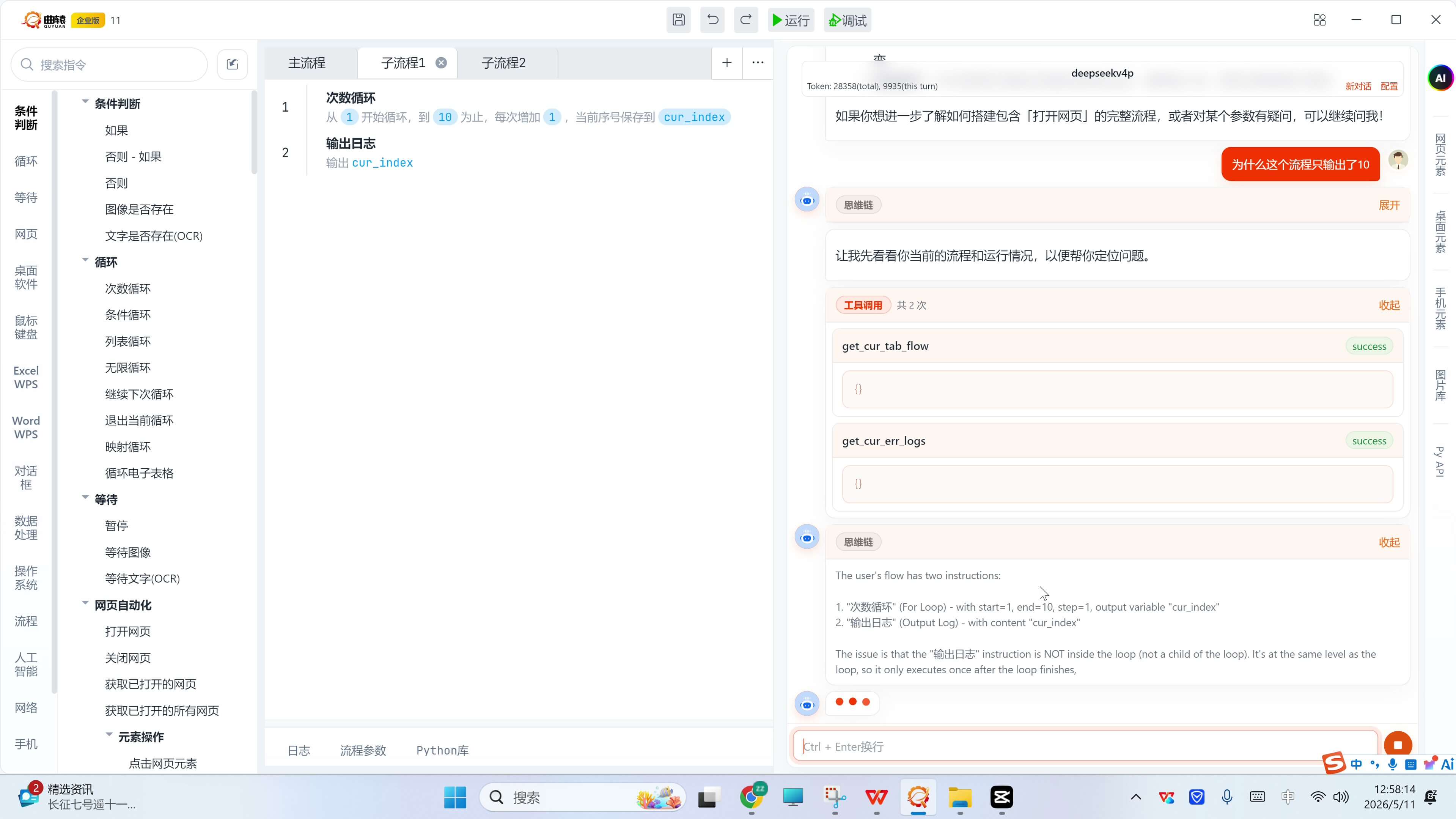Click the import icon beside search box
This screenshot has width=1456, height=819.
click(x=232, y=65)
